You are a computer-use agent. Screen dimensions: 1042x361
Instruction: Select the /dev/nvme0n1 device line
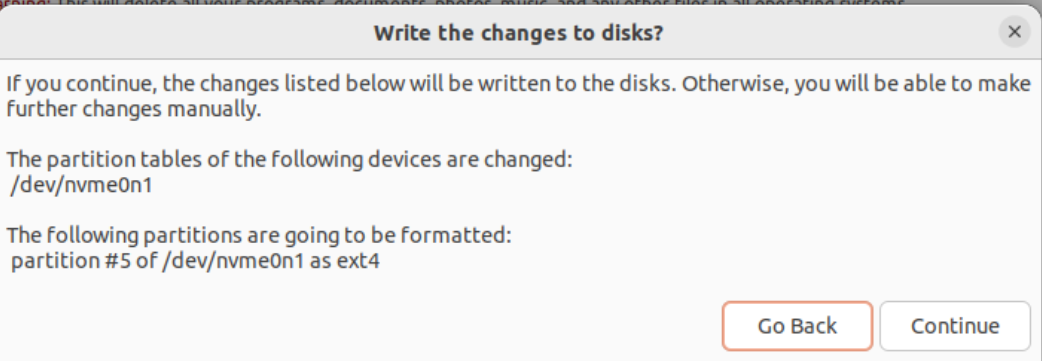[81, 185]
